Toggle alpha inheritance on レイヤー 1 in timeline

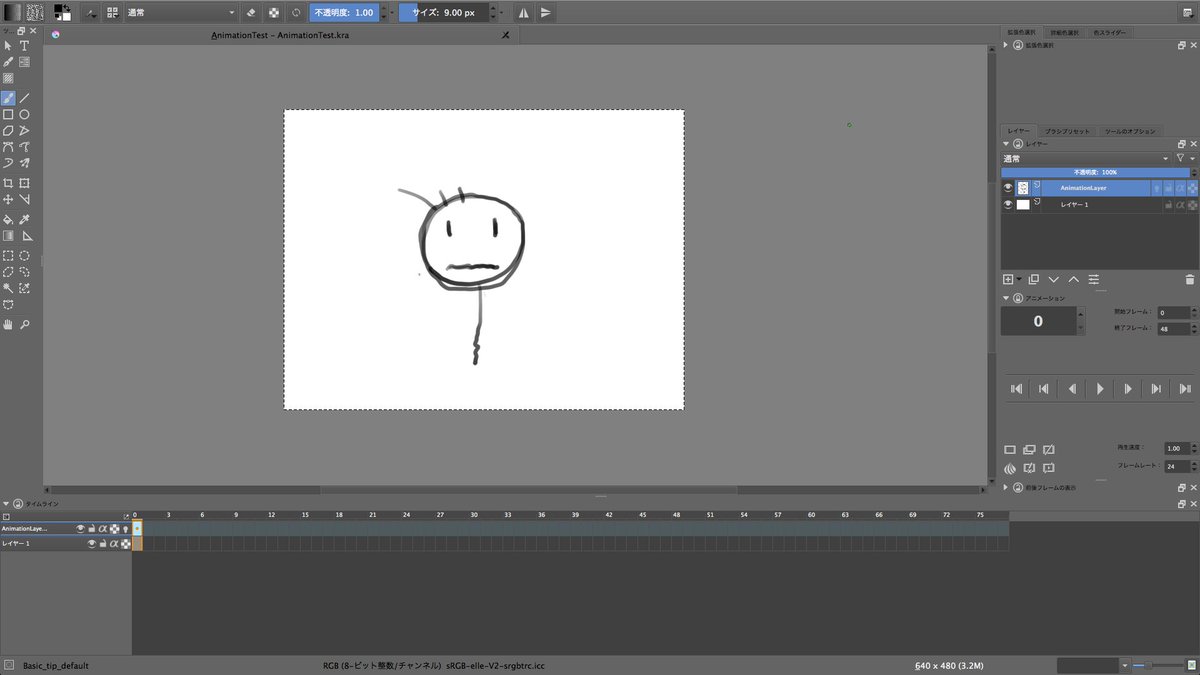coord(114,543)
